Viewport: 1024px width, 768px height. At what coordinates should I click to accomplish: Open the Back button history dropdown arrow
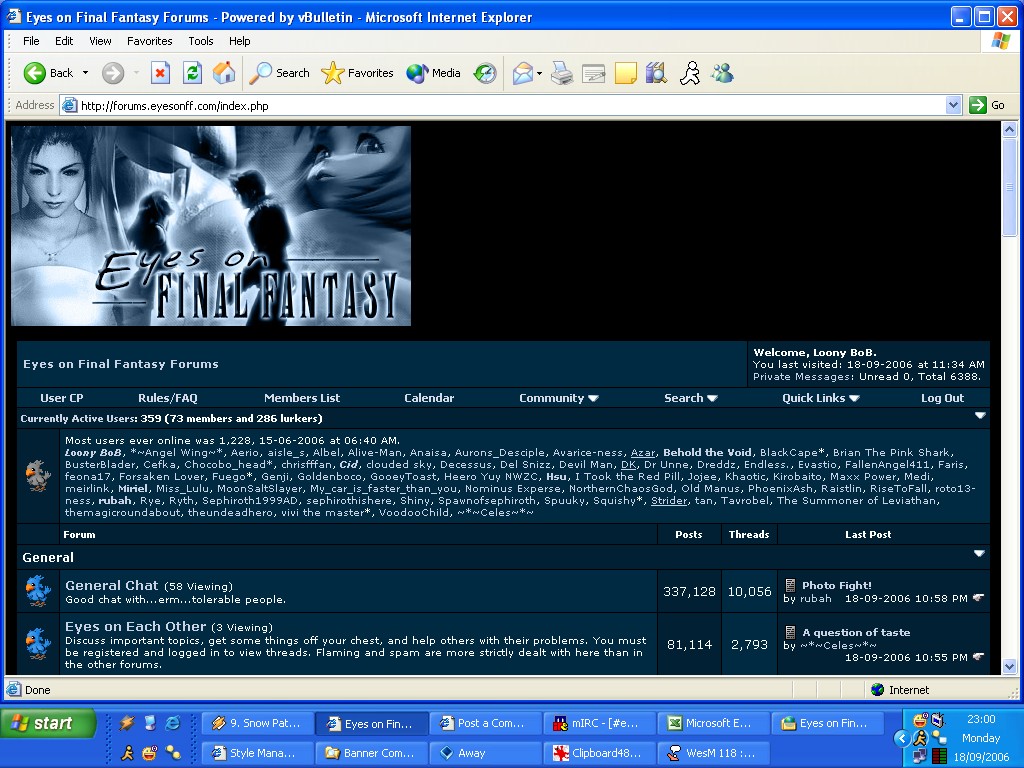click(85, 73)
